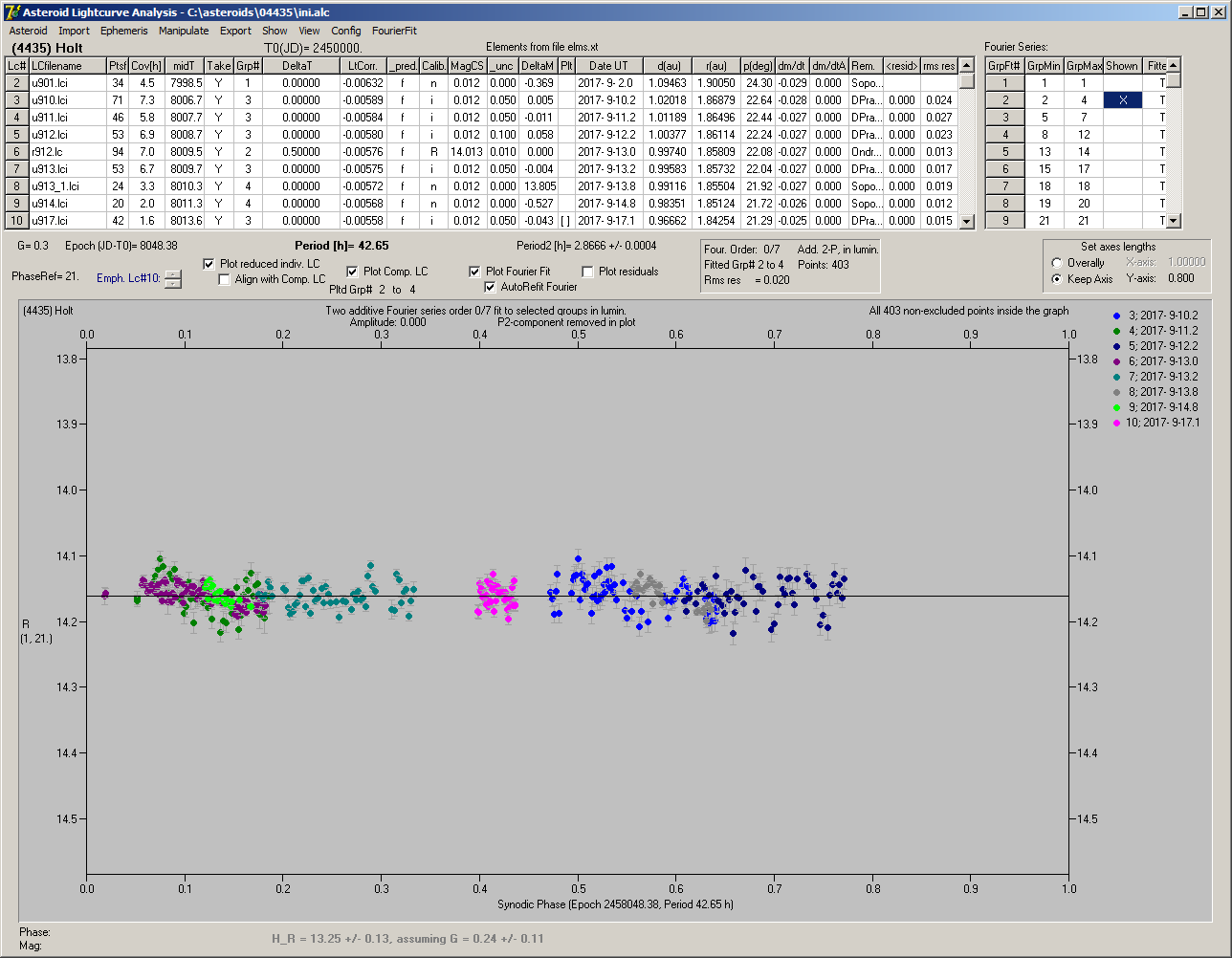Click the Fourier Series list scroll-down arrow
This screenshot has height=958, width=1232.
[x=1174, y=222]
